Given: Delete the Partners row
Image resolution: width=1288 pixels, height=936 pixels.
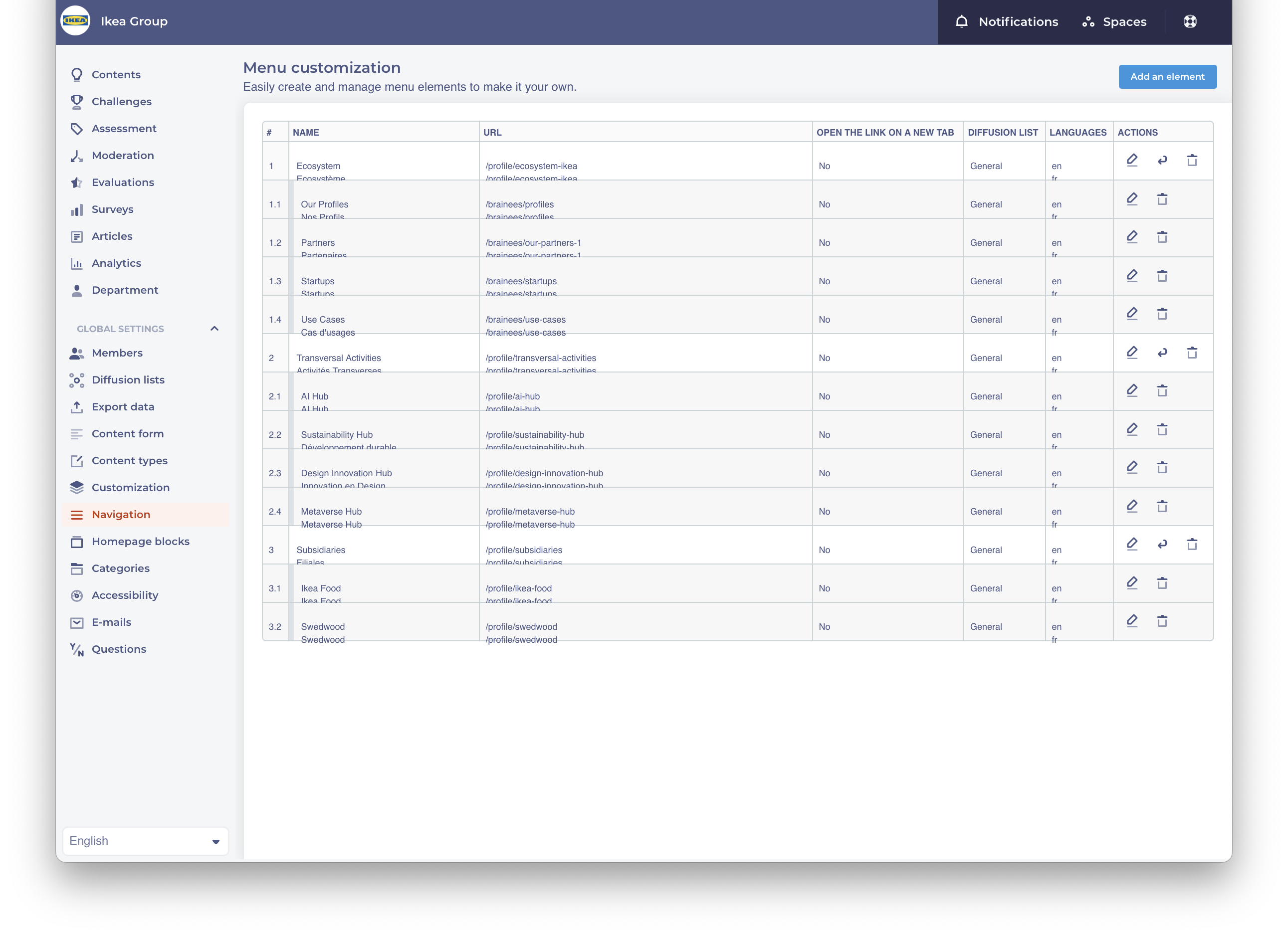Looking at the screenshot, I should coord(1162,237).
